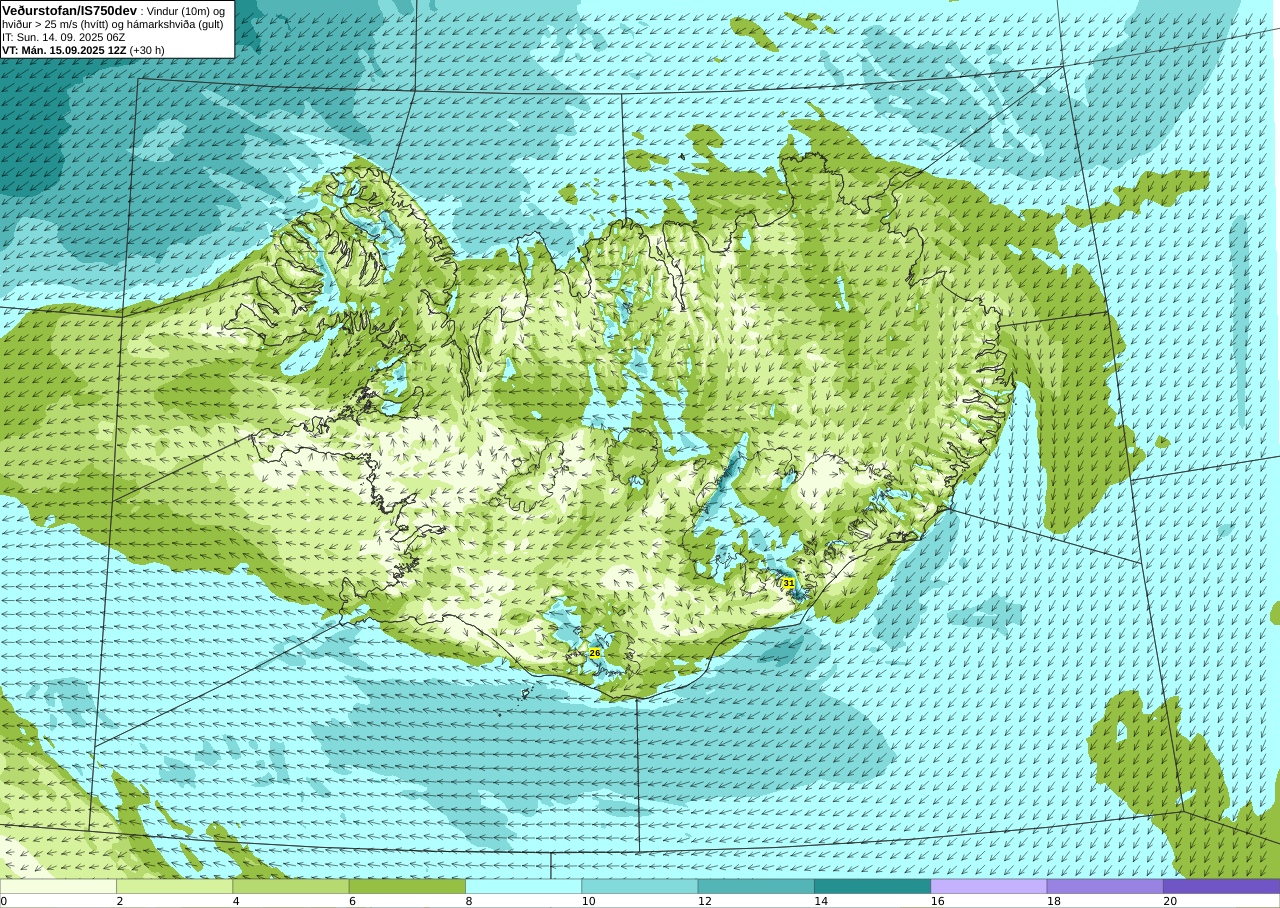Click the 2–4 m/s light green legend swatch
Viewport: 1280px width, 908px height.
[x=174, y=886]
